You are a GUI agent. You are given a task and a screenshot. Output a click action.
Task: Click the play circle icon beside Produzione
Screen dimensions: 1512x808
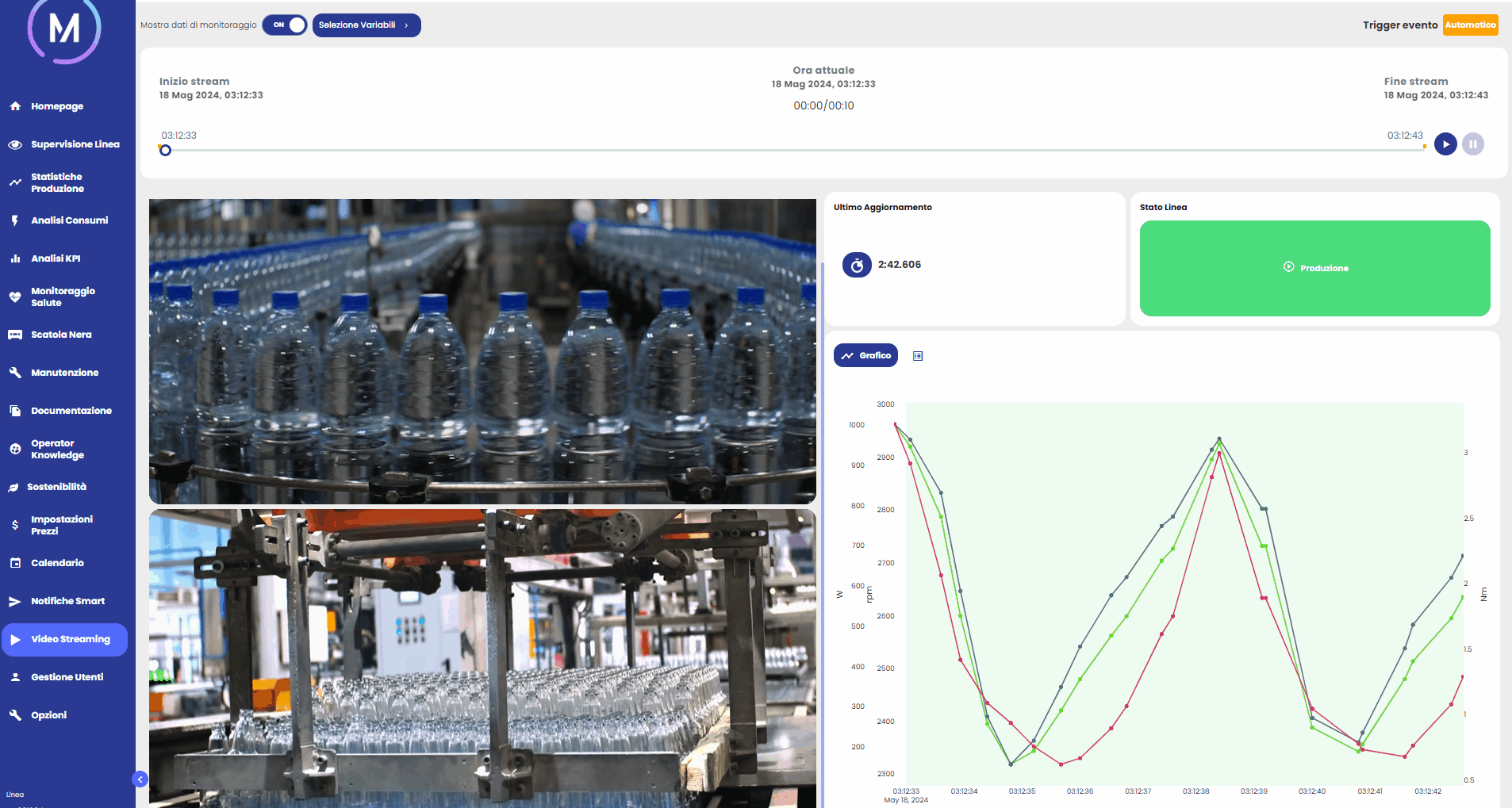(1288, 267)
